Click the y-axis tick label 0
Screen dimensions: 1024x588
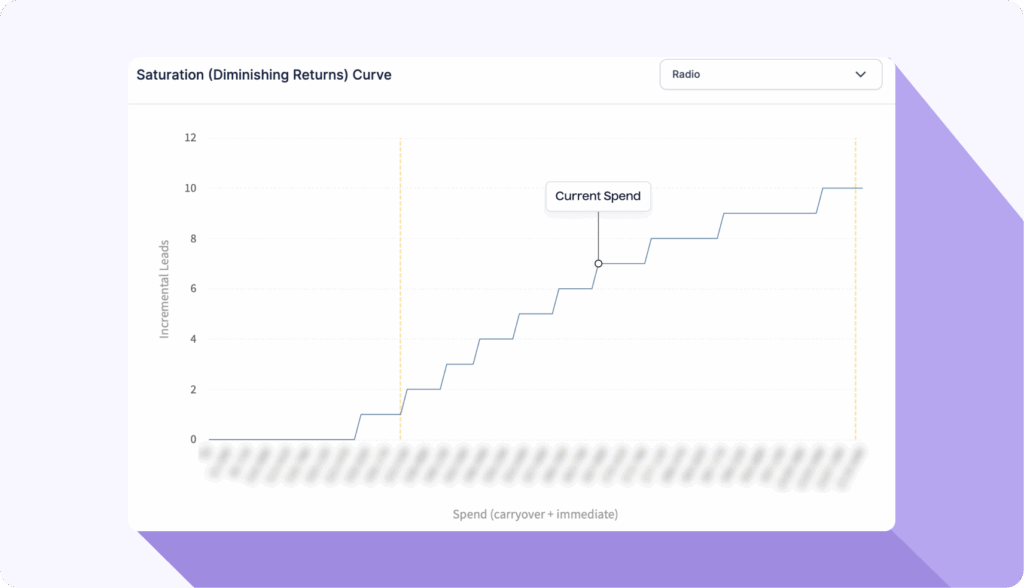point(193,439)
